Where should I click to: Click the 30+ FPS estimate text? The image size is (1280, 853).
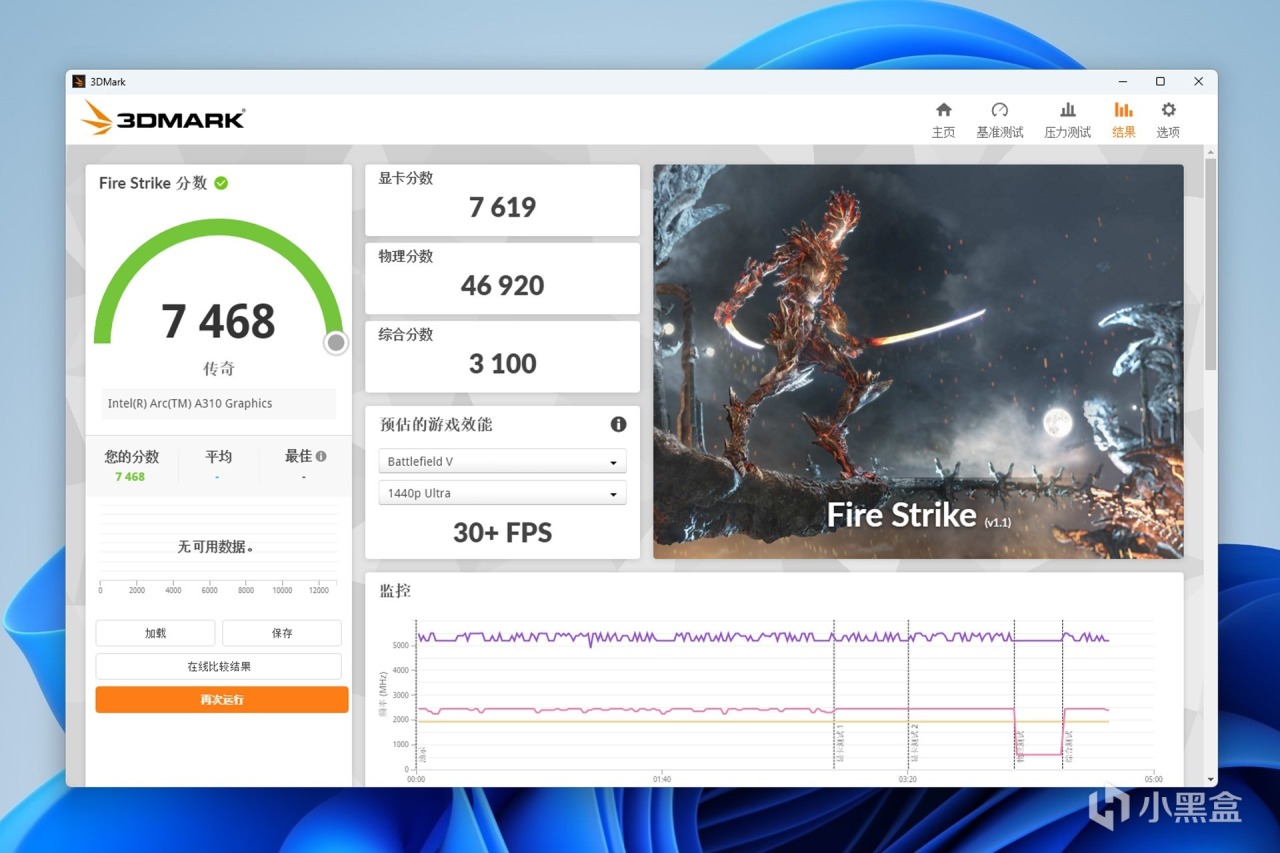click(x=502, y=532)
